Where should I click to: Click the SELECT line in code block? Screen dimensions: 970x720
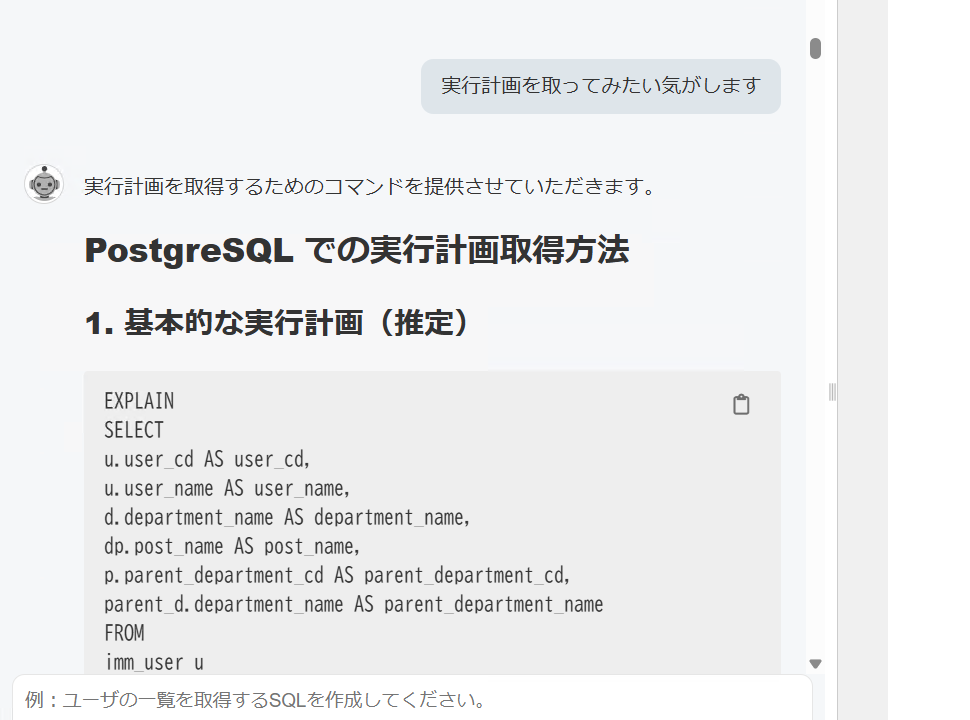(x=134, y=431)
